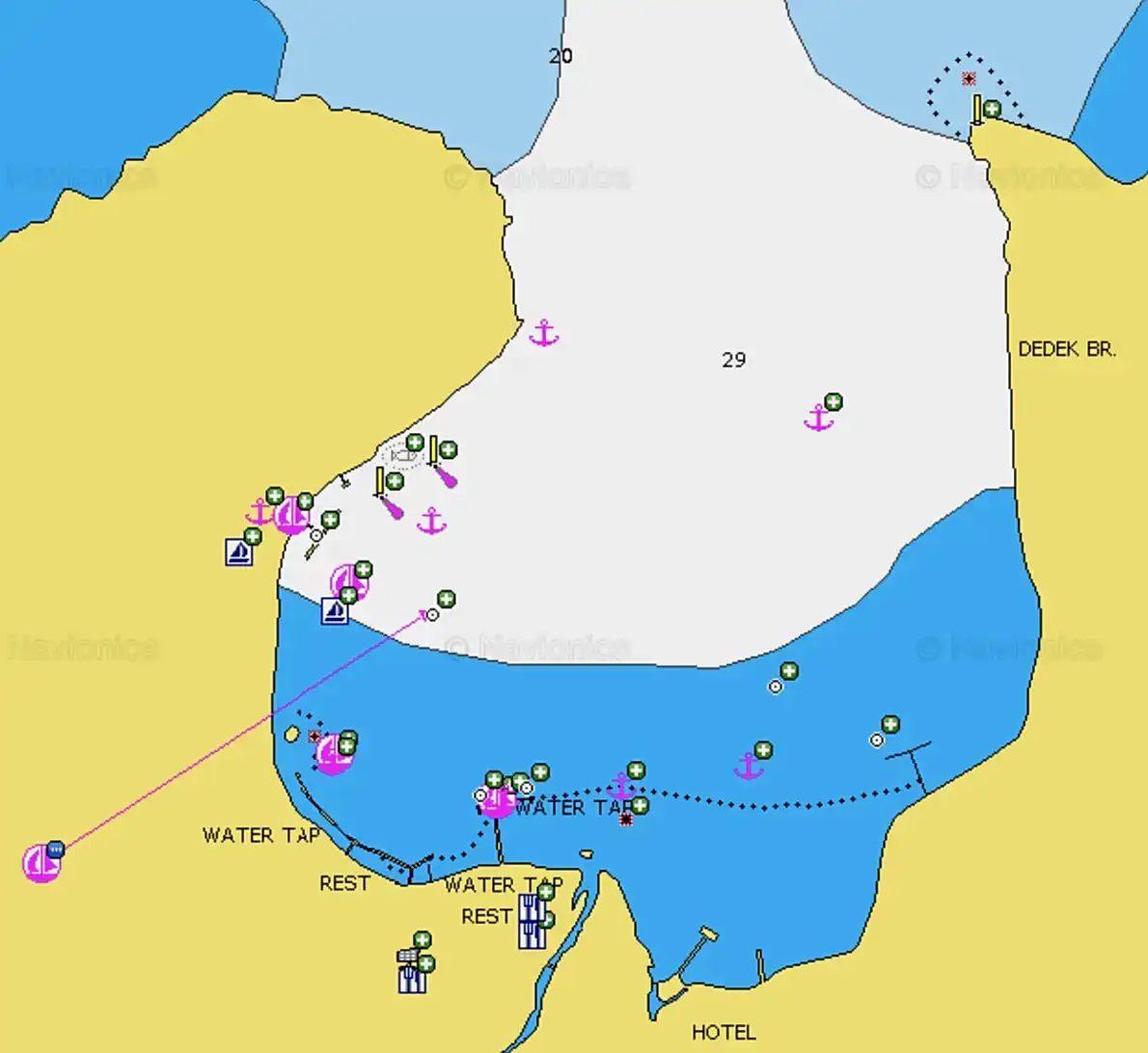Click the lighthouse beacon at Dedek Br. point

[976, 110]
